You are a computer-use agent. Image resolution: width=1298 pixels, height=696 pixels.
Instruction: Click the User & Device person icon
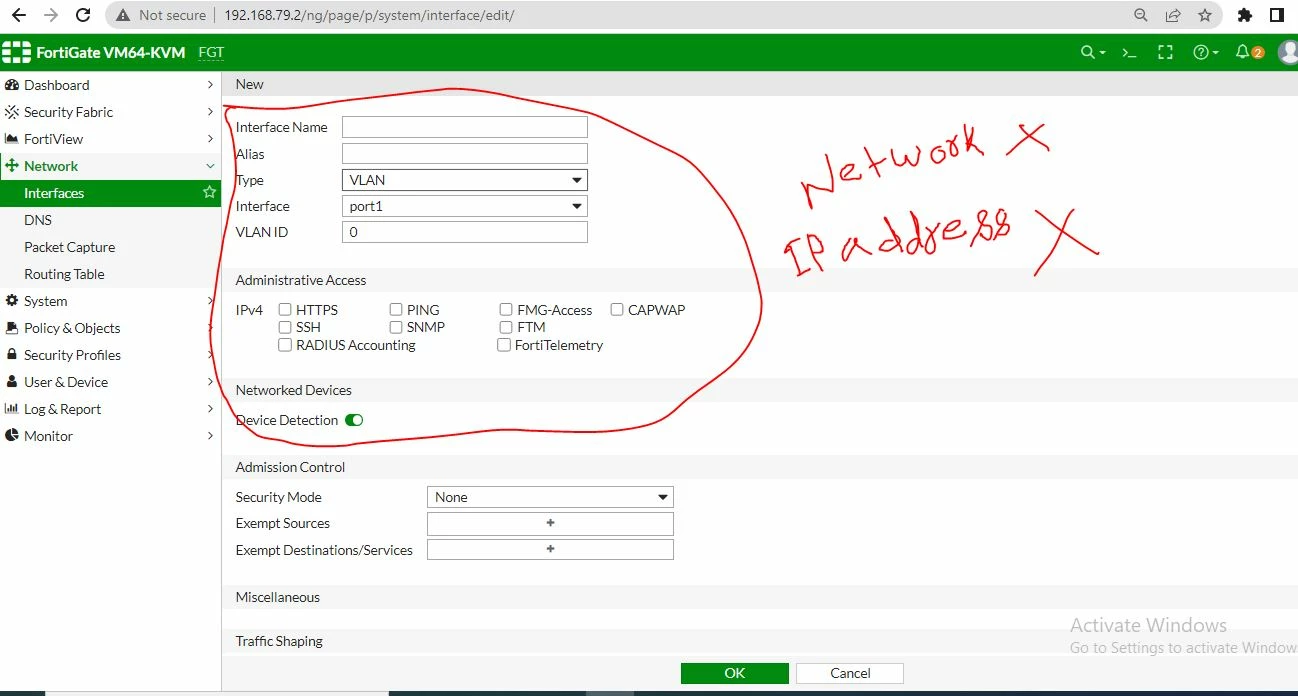(12, 382)
